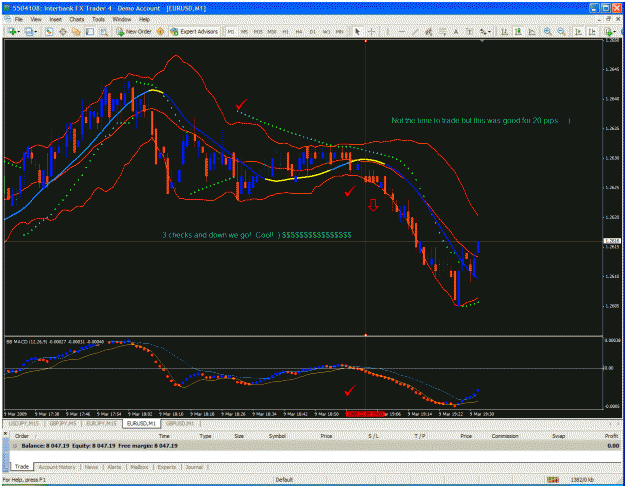Open the Navigator folder icon
Screen dimensions: 625x486
(x=76, y=31)
